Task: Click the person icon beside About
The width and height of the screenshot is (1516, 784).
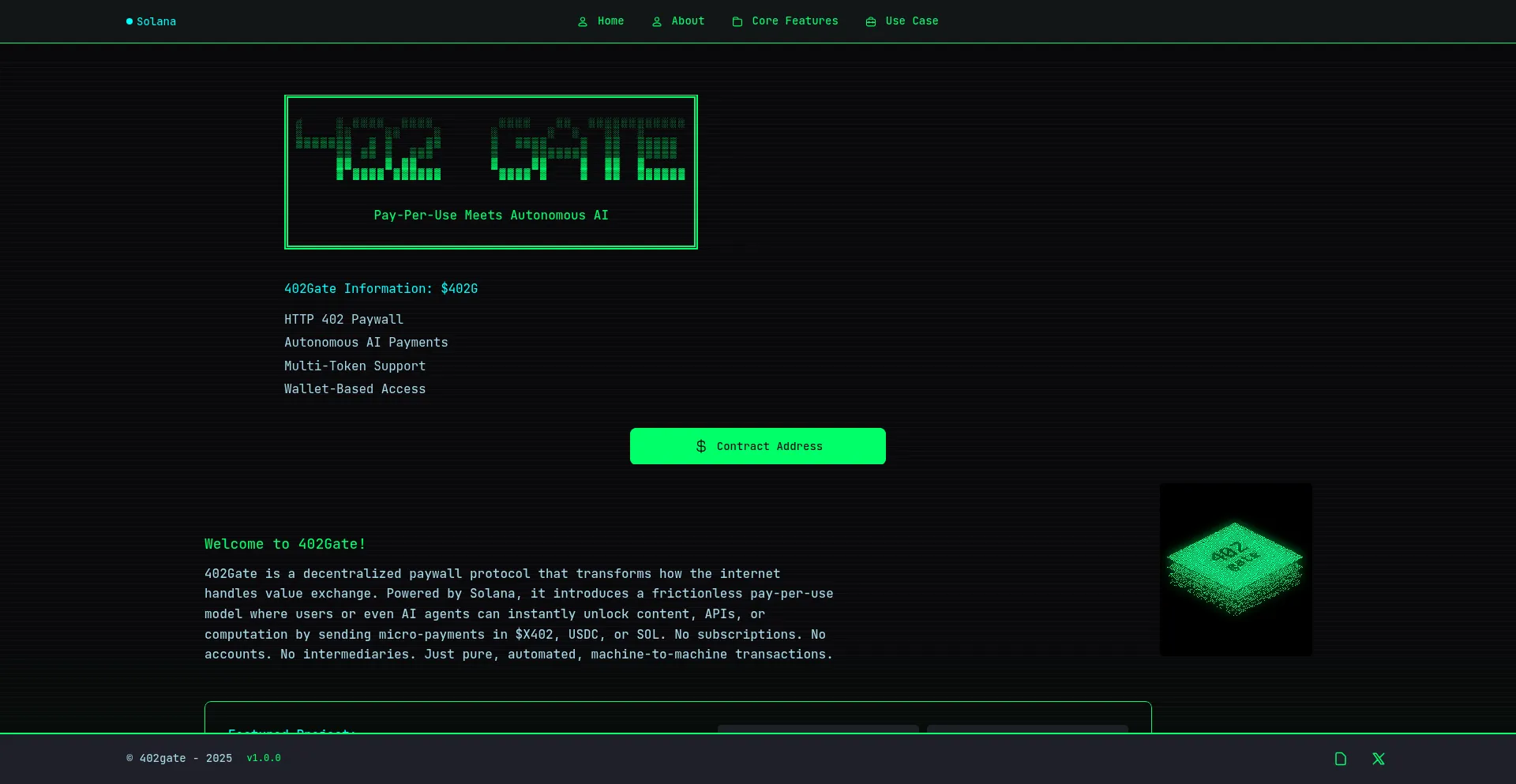Action: click(657, 22)
